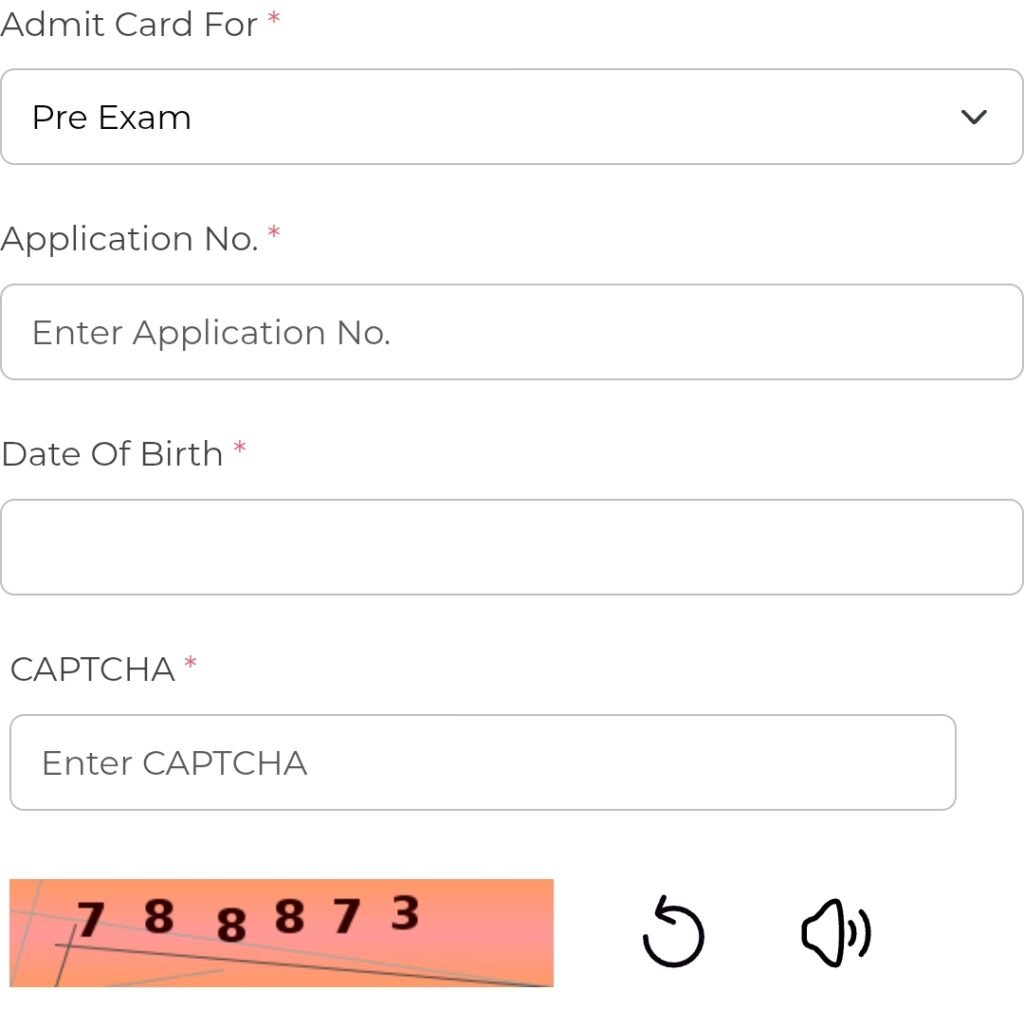Focus the Enter Application No. field
This screenshot has height=1009, width=1024.
511,332
